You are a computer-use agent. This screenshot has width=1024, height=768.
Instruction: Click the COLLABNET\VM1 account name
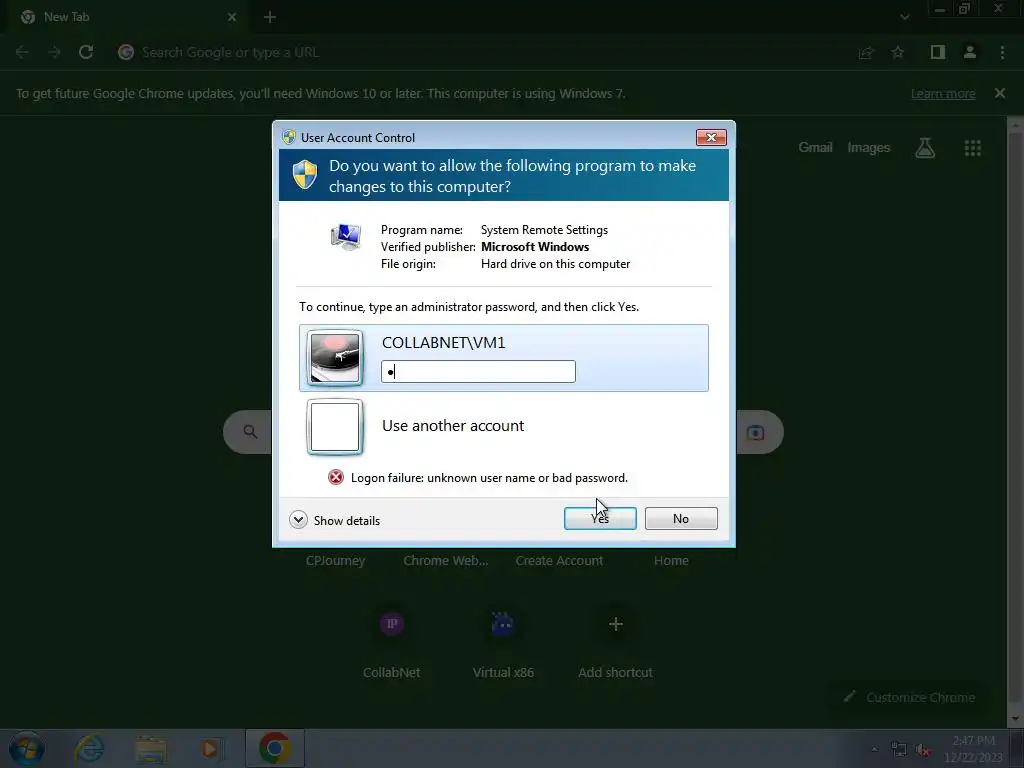pyautogui.click(x=443, y=343)
